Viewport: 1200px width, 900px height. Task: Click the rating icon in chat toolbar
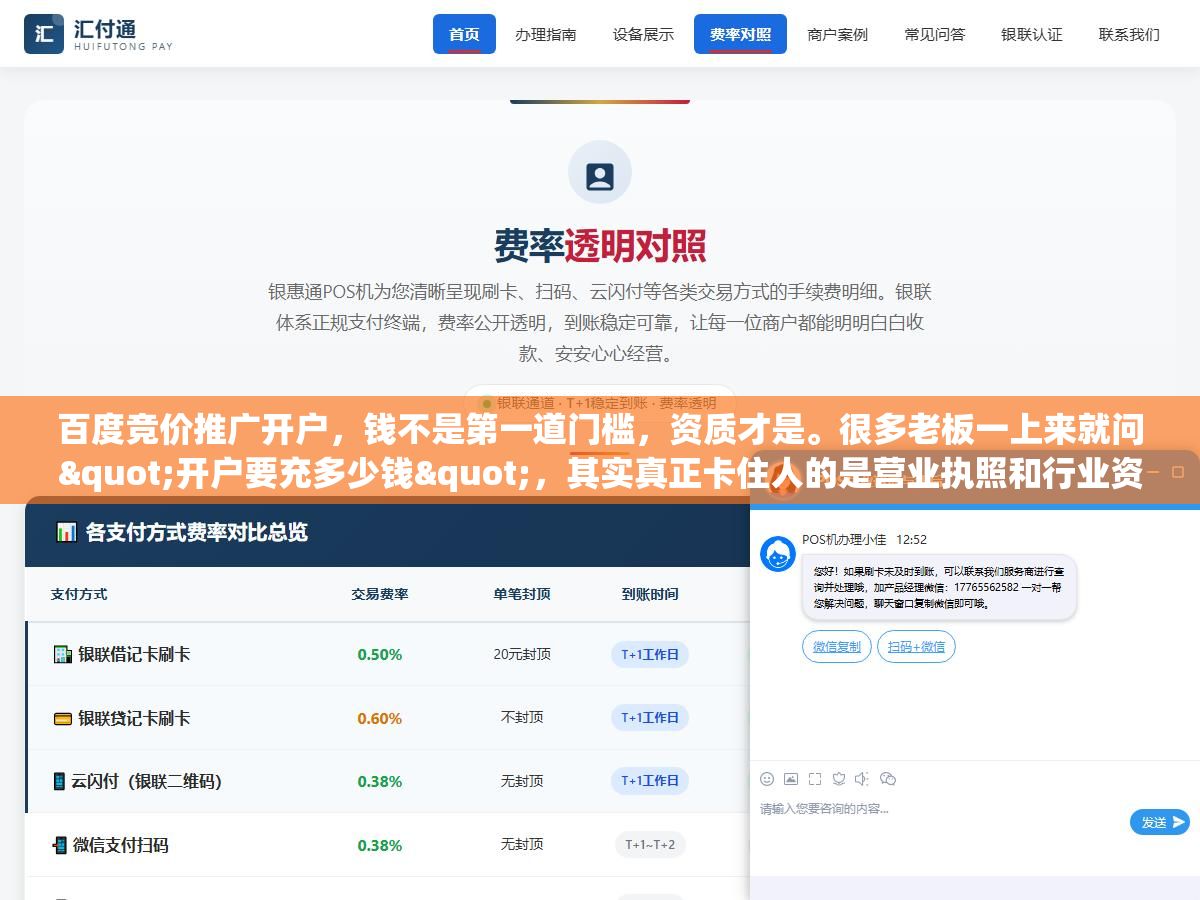839,778
